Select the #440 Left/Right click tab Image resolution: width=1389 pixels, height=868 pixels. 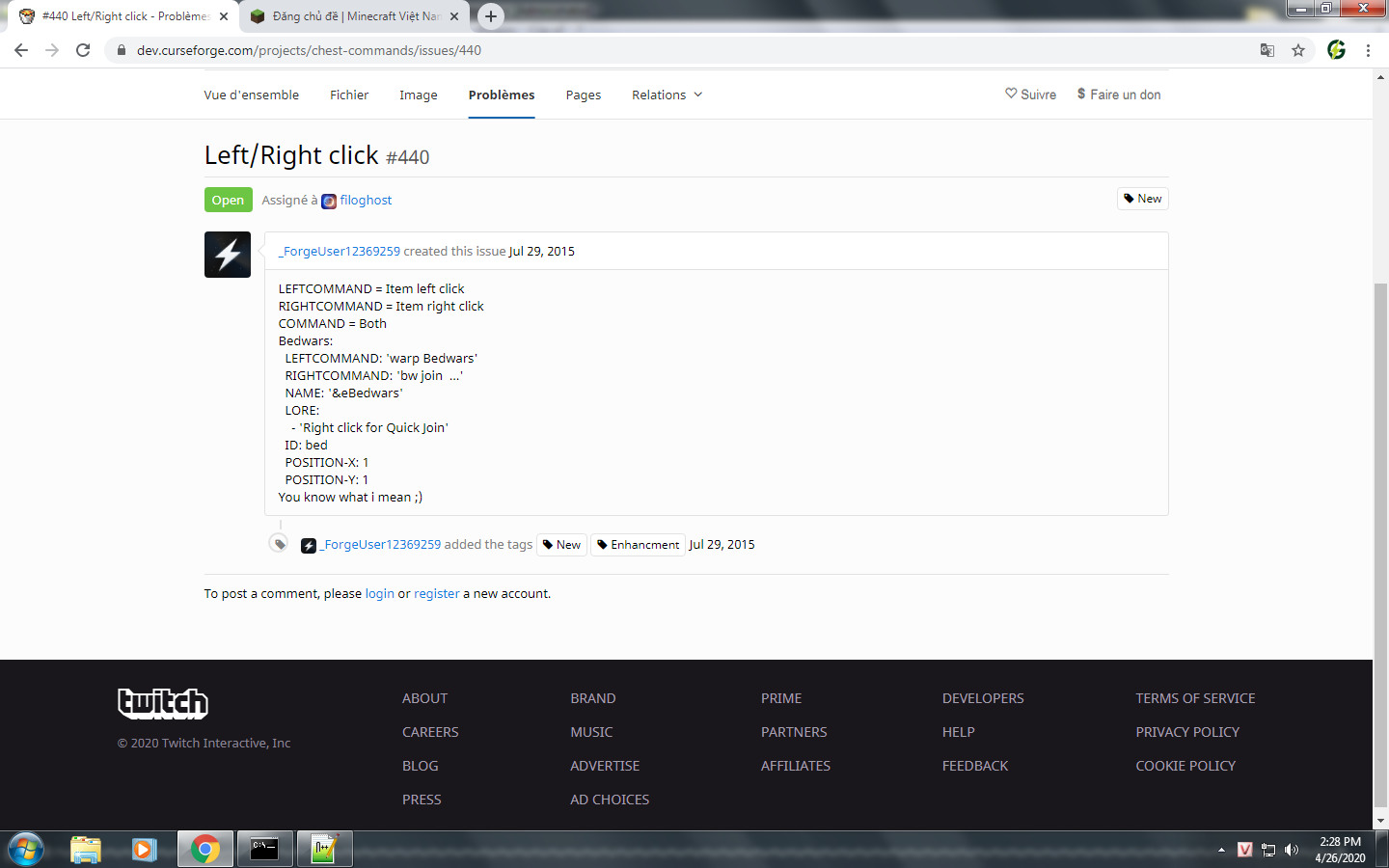[x=123, y=16]
